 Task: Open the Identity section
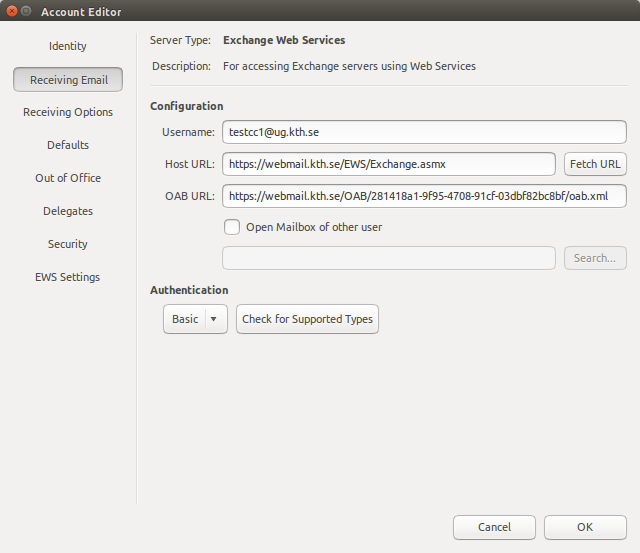[68, 46]
